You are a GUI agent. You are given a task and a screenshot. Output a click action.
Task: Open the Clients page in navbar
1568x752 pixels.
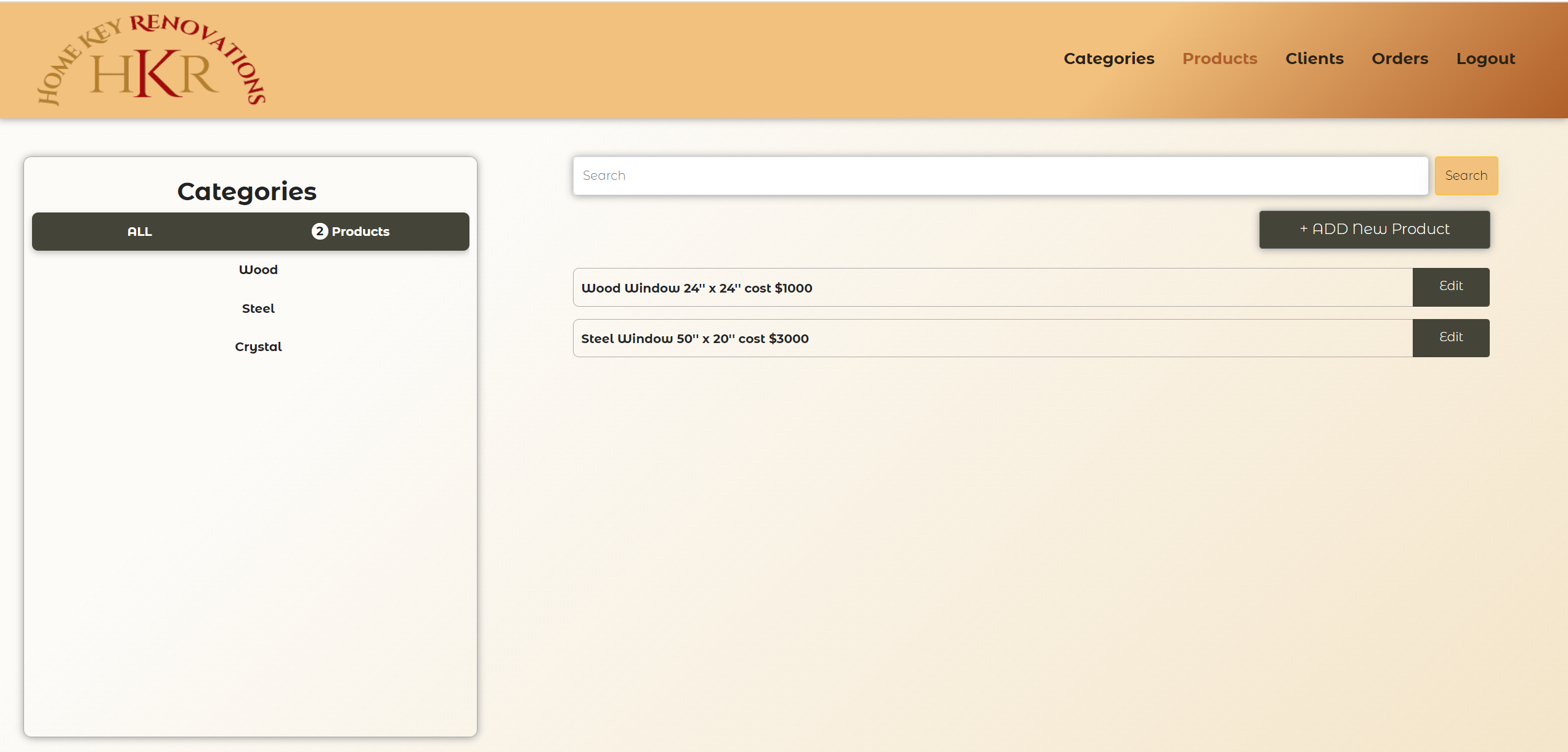click(x=1314, y=59)
